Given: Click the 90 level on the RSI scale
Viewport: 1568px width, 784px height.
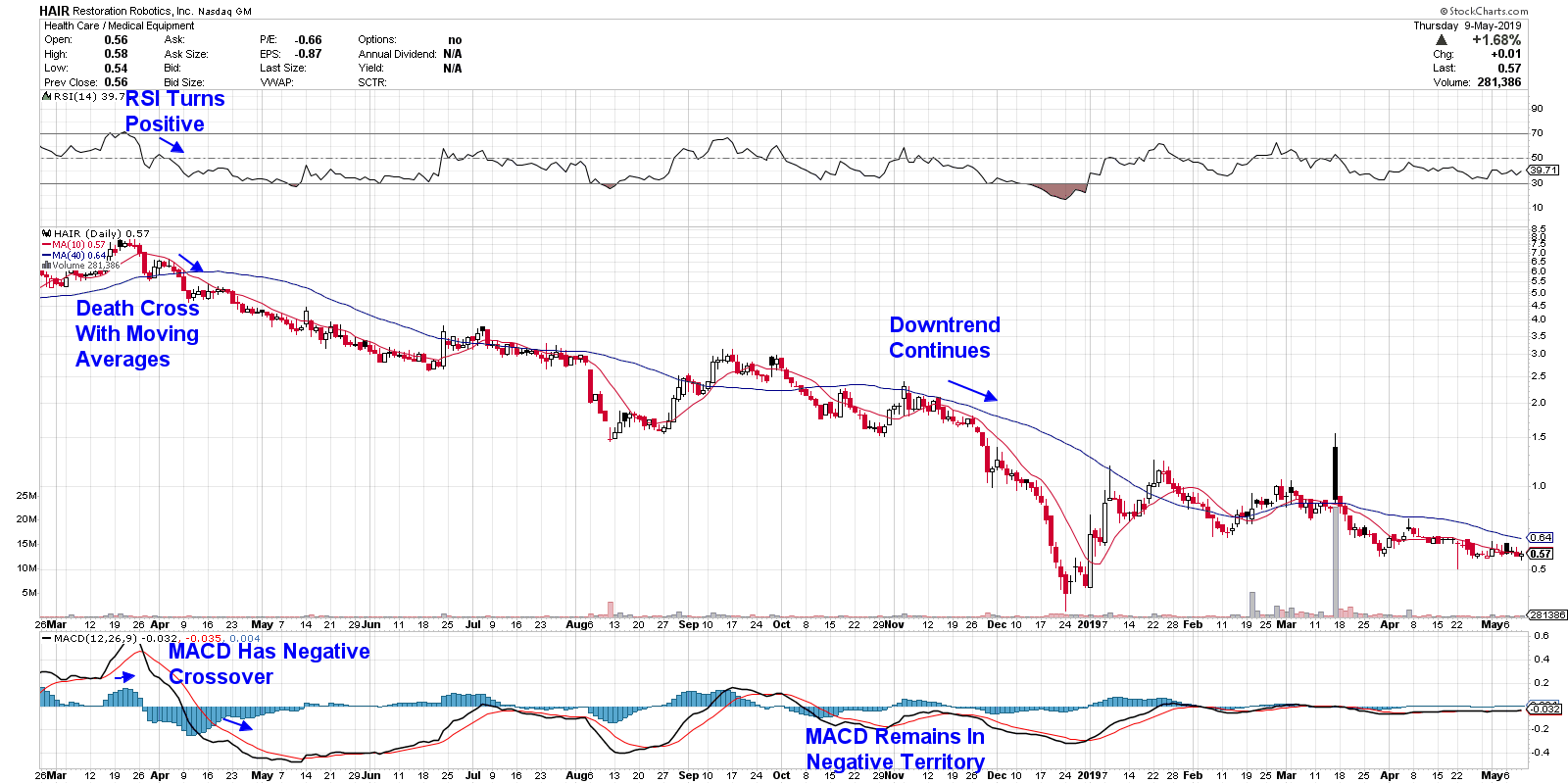Looking at the screenshot, I should [1537, 109].
